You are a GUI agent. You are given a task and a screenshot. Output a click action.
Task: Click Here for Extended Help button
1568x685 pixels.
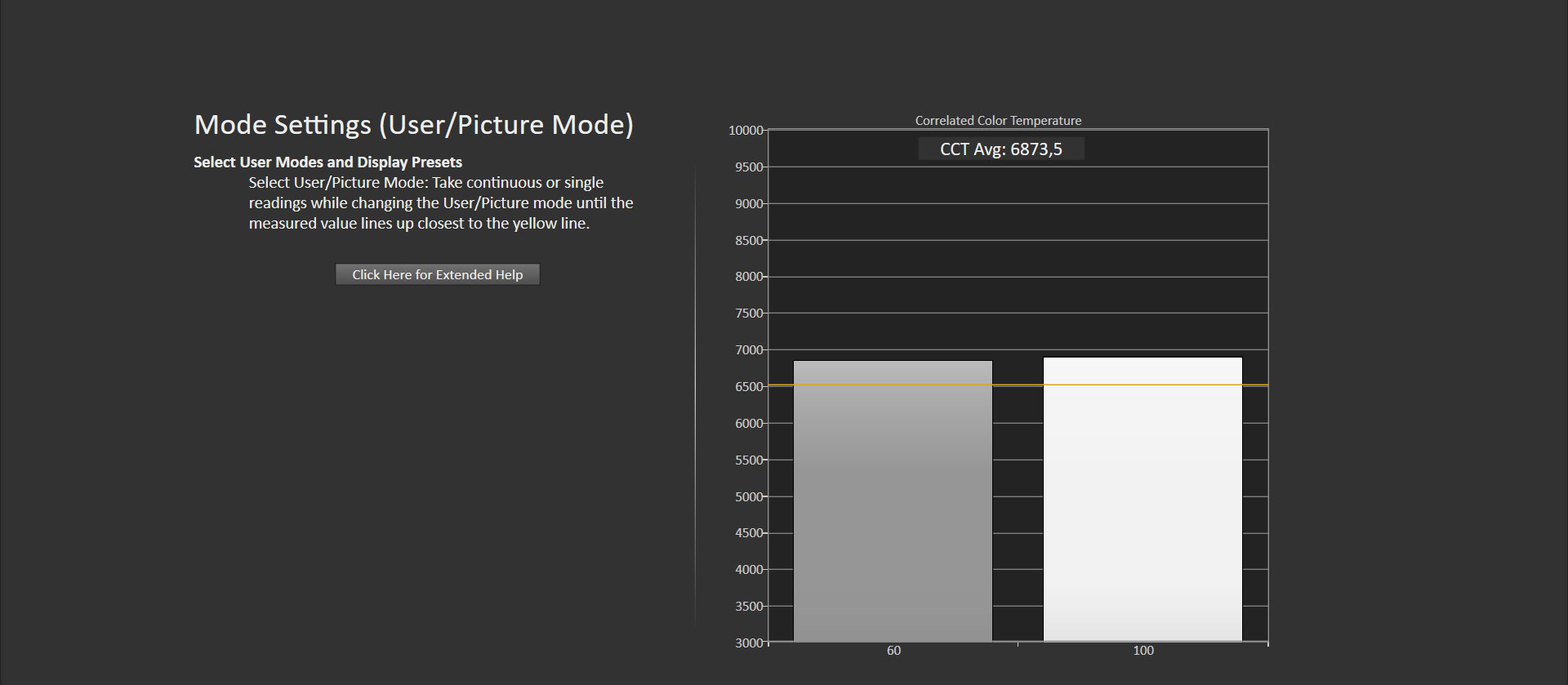438,274
